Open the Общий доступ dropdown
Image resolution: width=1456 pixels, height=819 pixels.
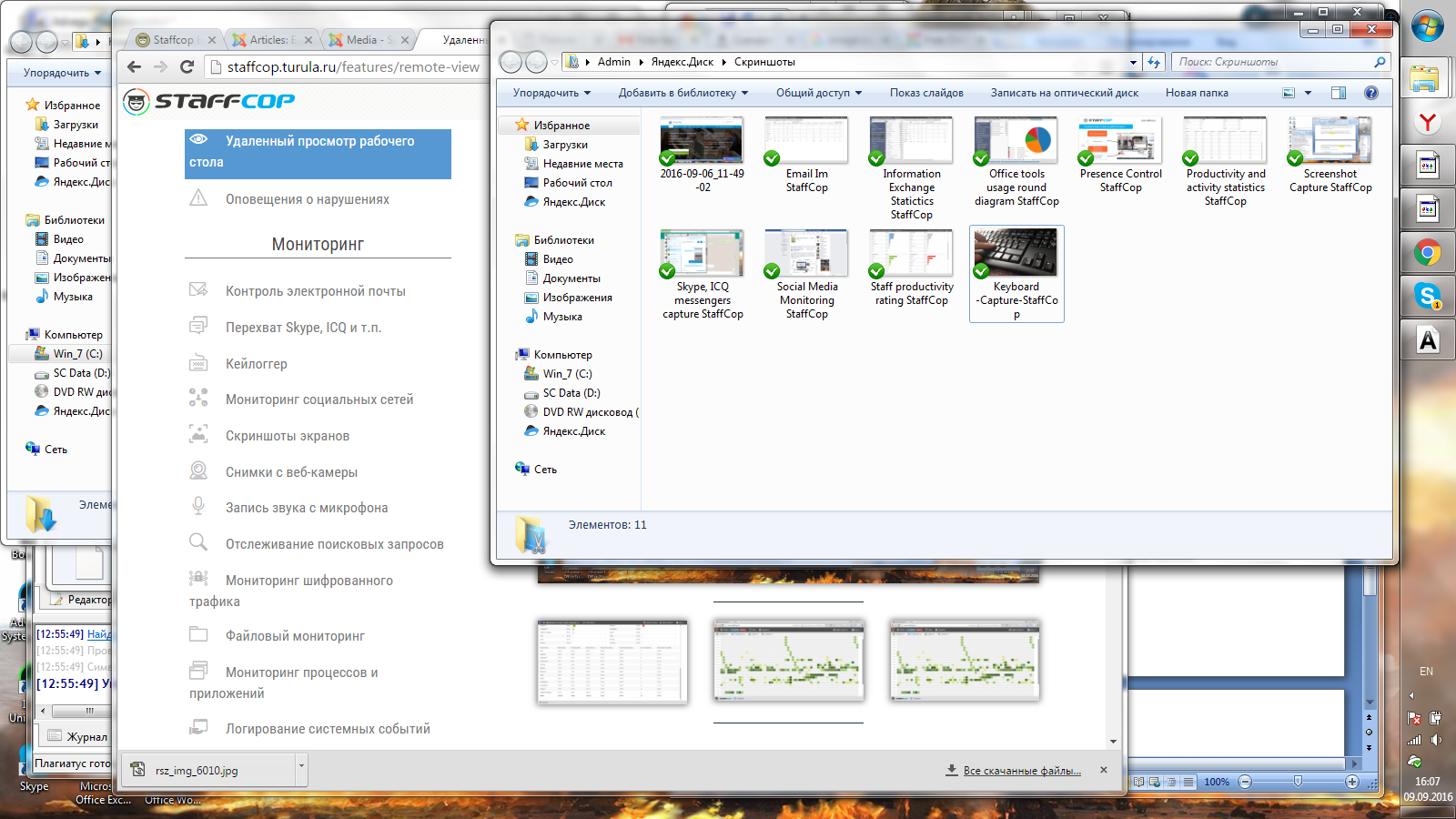[x=819, y=93]
